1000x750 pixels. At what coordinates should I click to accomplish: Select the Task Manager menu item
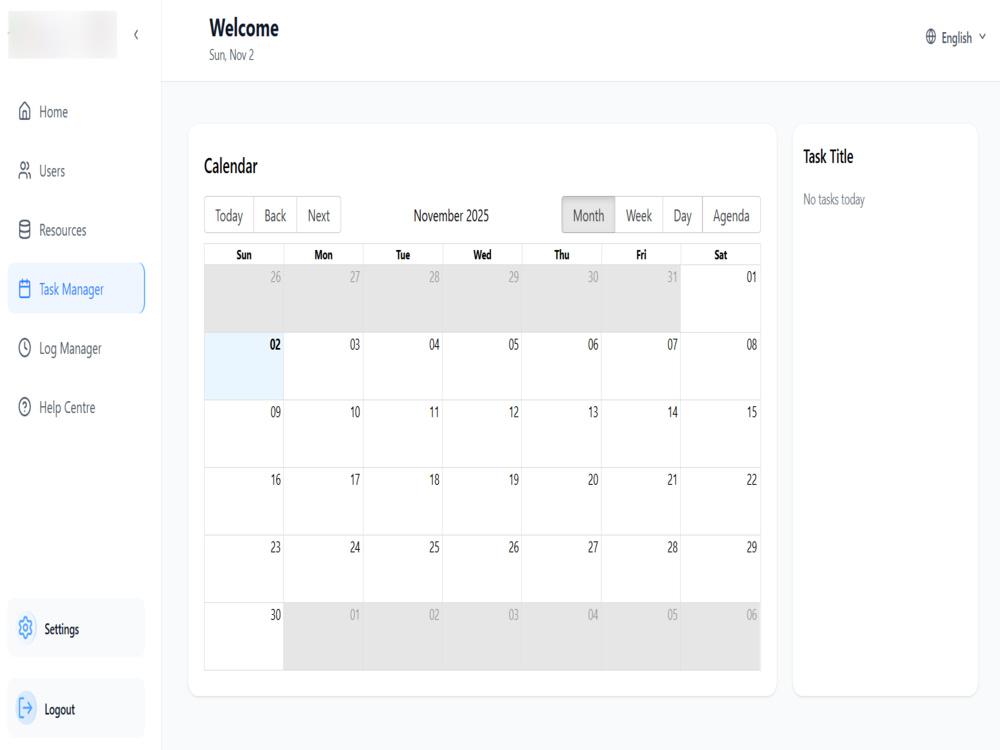[x=77, y=288]
